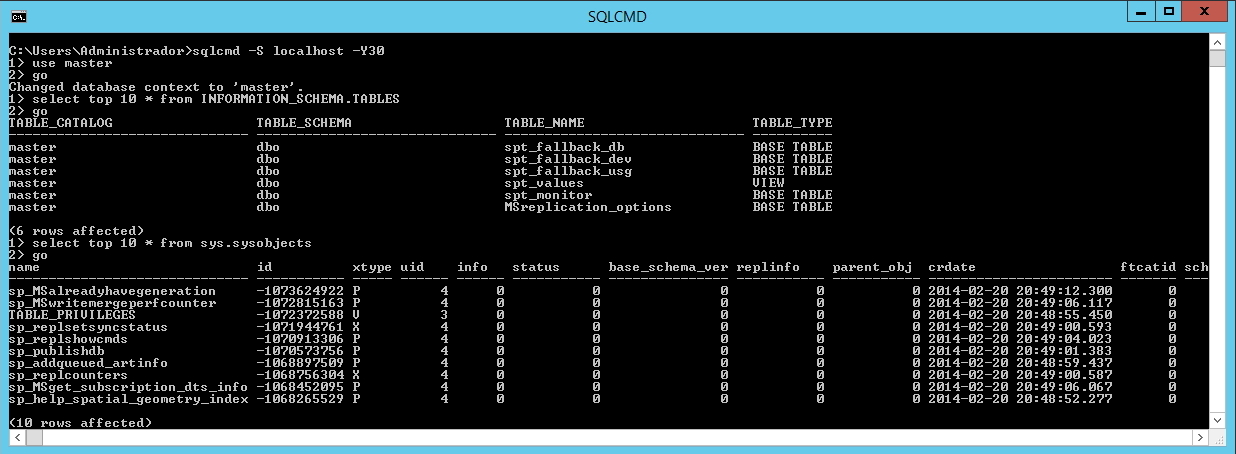
Task: Click the 'parent_obj' column header
Action: [873, 267]
